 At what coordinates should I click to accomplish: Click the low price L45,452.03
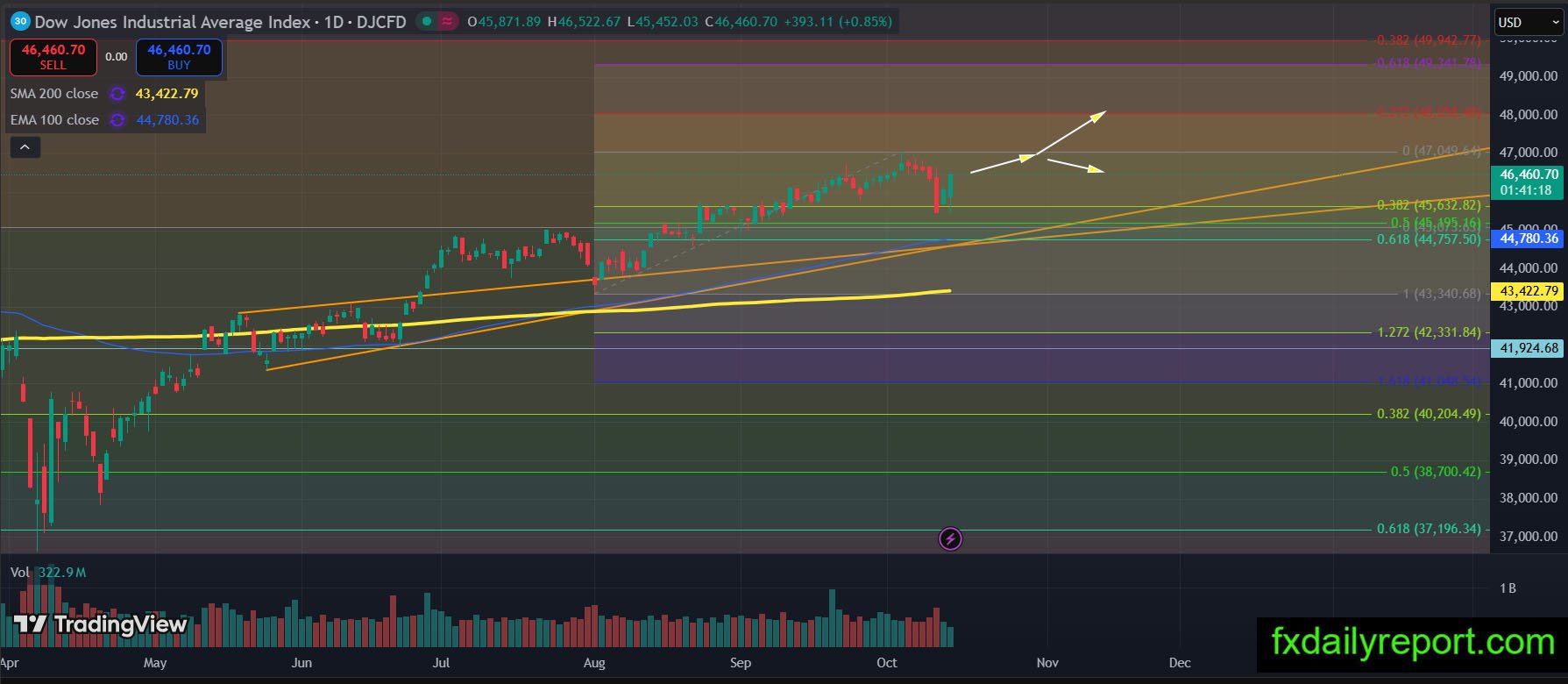pos(663,22)
